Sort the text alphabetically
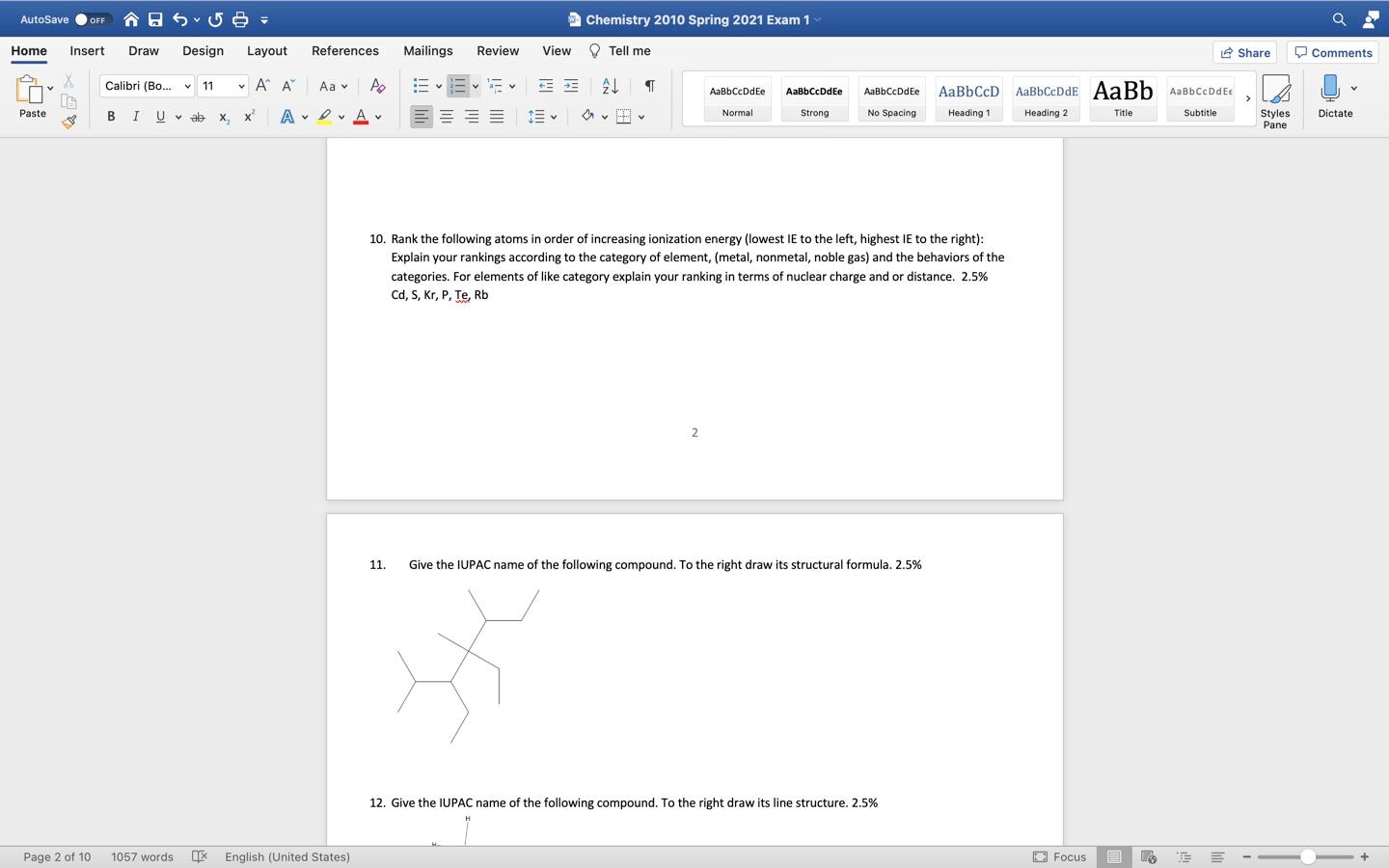 coord(609,86)
